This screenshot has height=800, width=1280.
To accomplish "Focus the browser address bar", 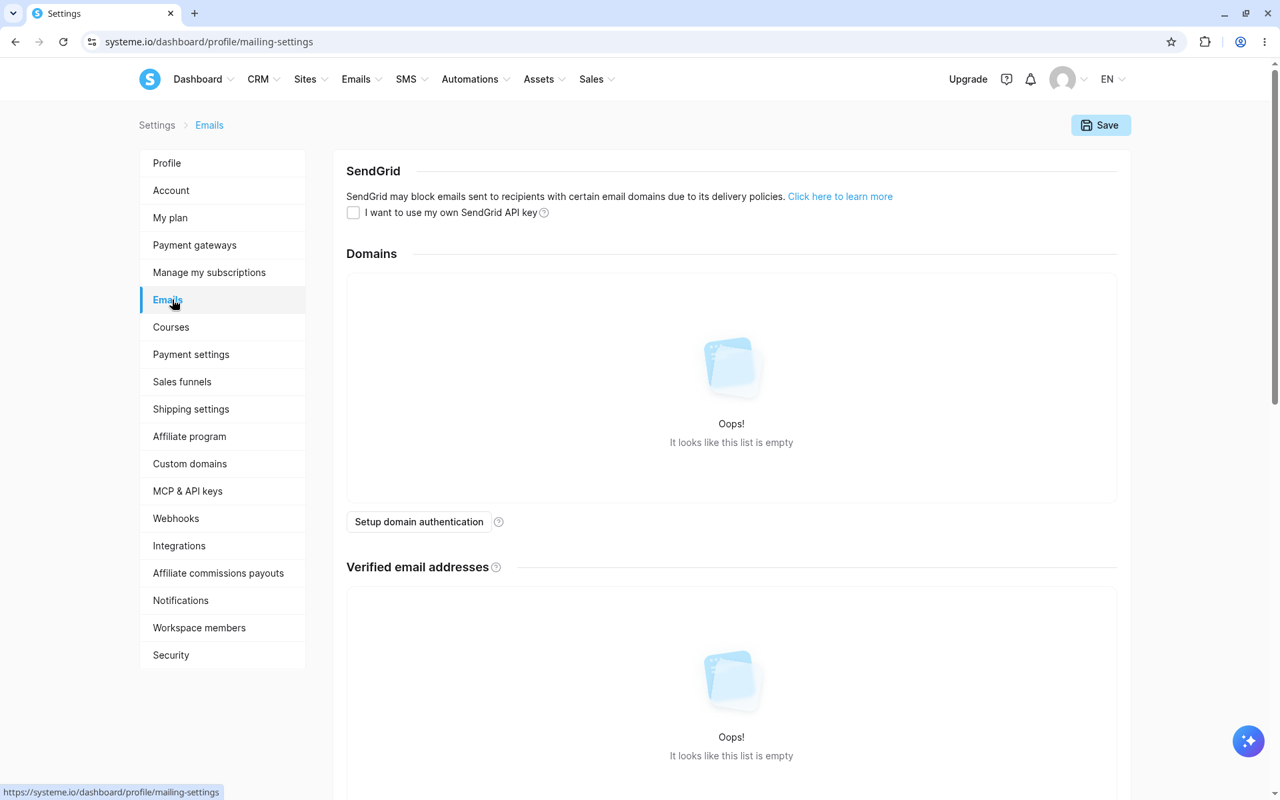I will (630, 42).
